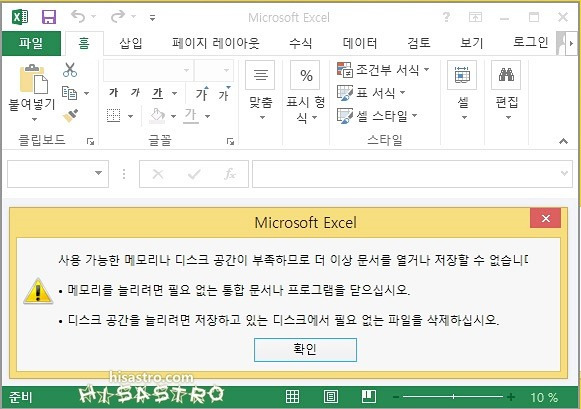Open the 맞춤 alignment group

(x=260, y=91)
